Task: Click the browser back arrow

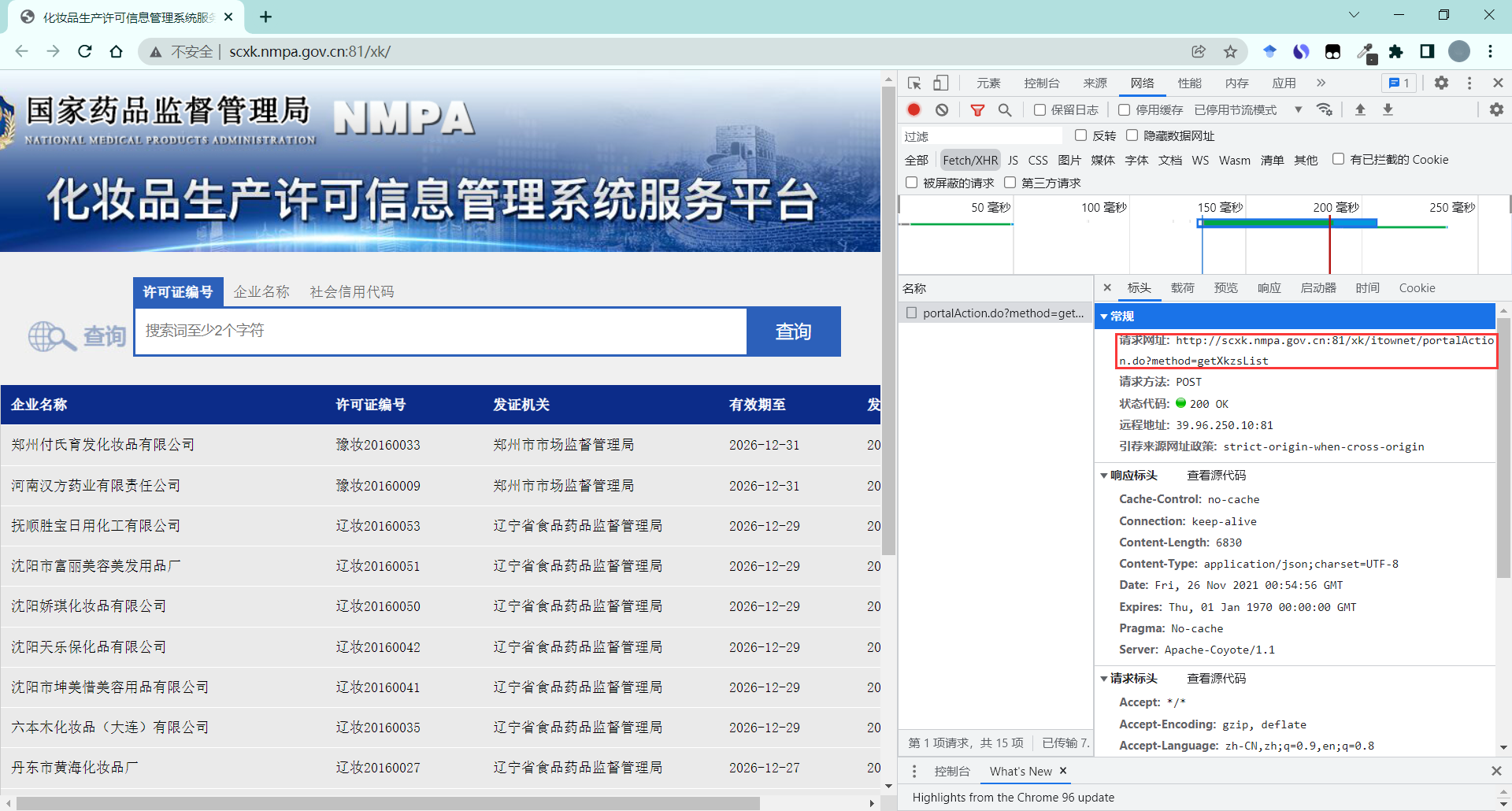Action: (21, 51)
